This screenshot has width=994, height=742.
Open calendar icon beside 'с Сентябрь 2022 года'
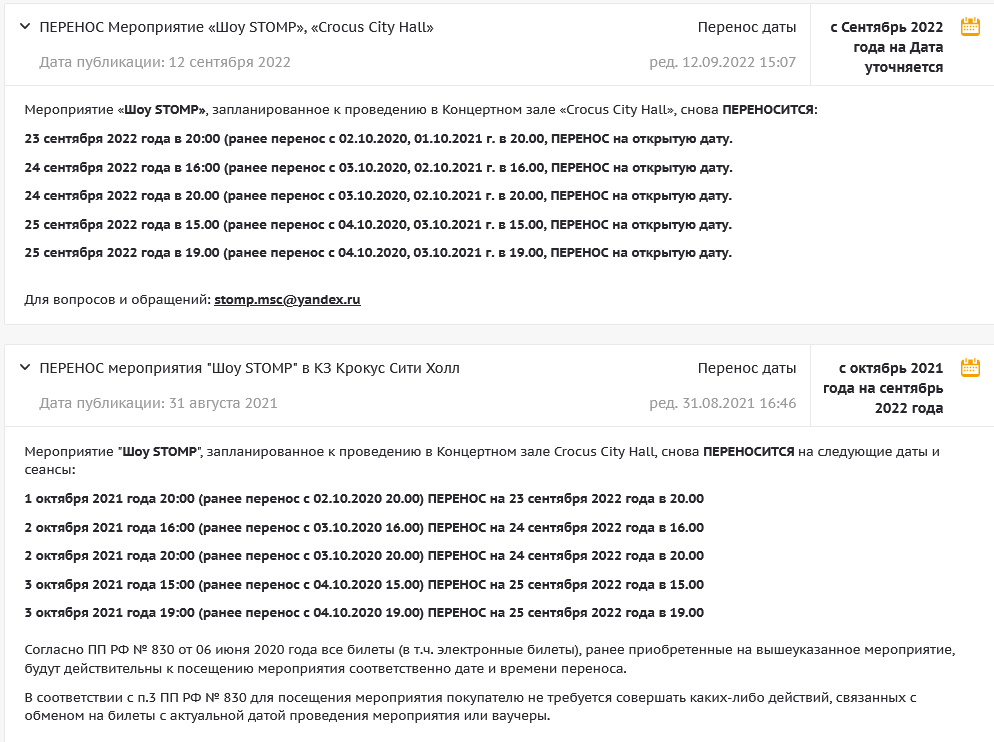coord(970,27)
